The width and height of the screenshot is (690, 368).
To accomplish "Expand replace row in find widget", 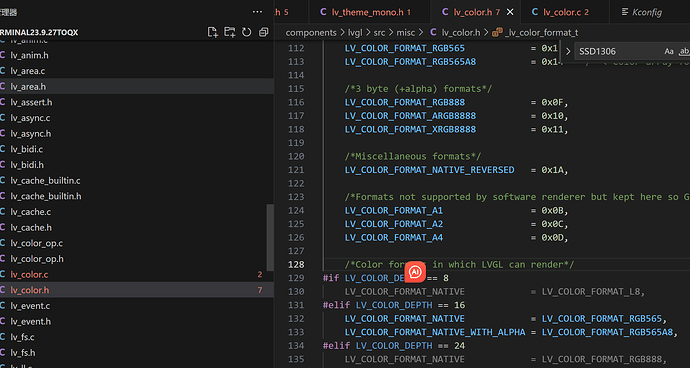I will pos(568,52).
